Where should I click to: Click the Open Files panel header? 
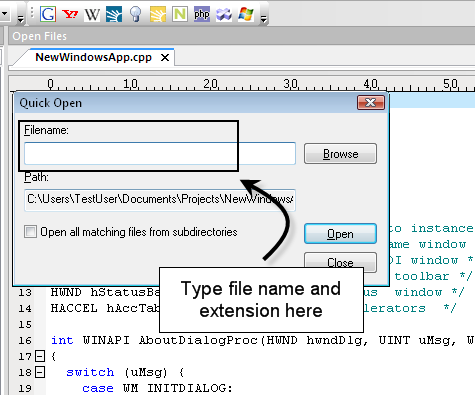click(242, 36)
